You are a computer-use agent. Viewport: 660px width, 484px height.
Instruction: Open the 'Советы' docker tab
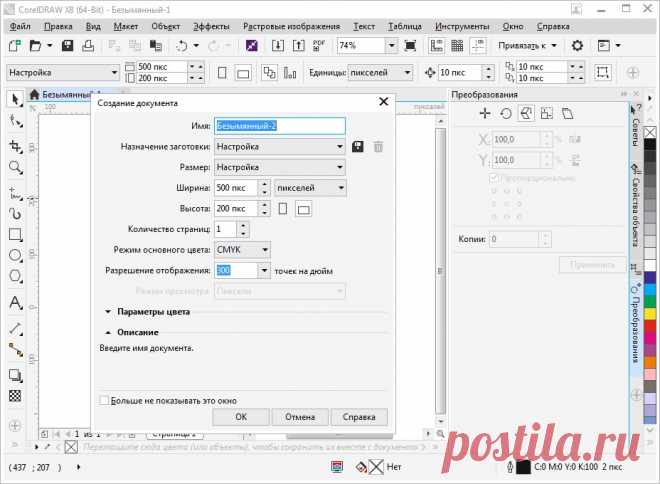636,127
